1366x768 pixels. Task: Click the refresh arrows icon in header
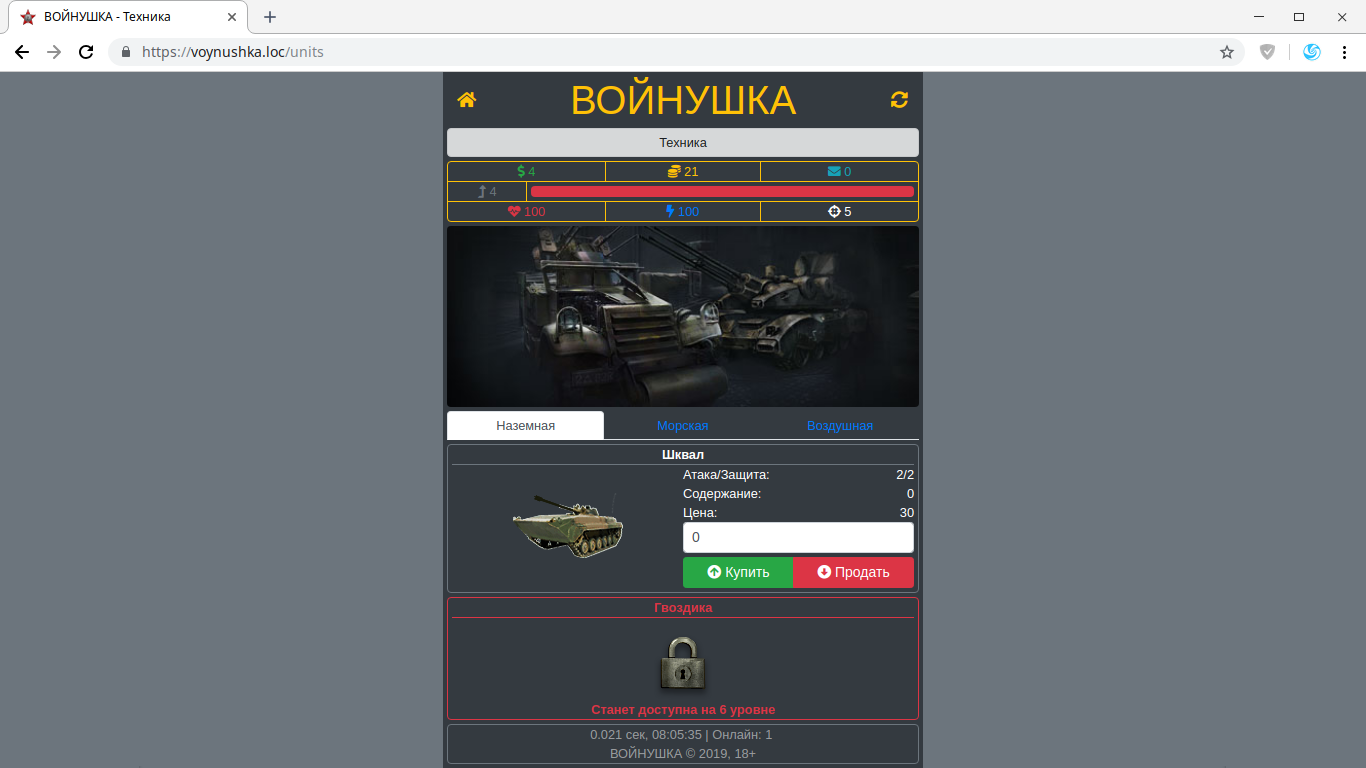click(899, 100)
